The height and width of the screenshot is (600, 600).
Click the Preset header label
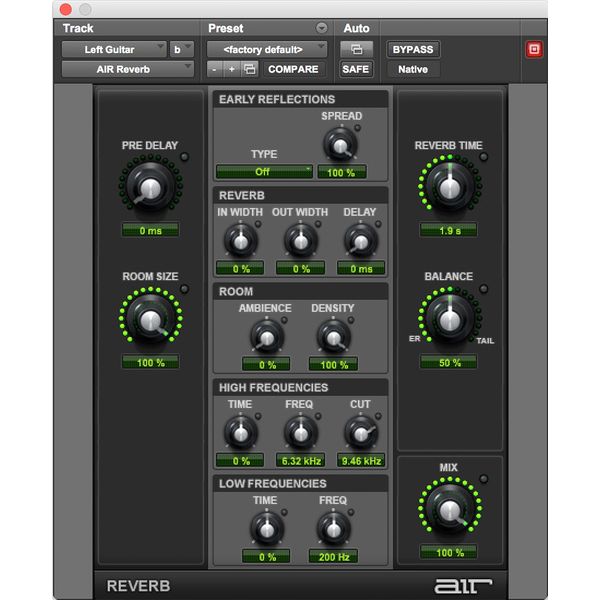coord(225,28)
